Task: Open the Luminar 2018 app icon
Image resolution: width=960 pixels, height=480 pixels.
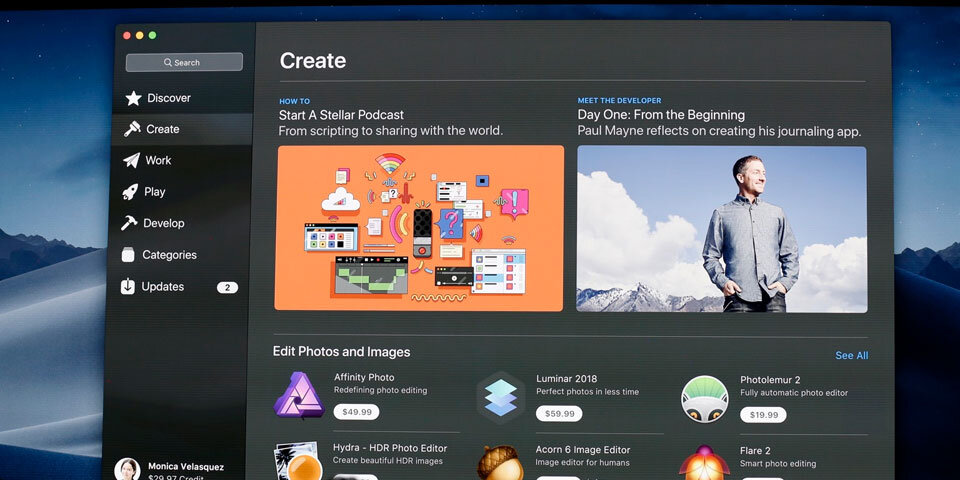Action: 501,397
